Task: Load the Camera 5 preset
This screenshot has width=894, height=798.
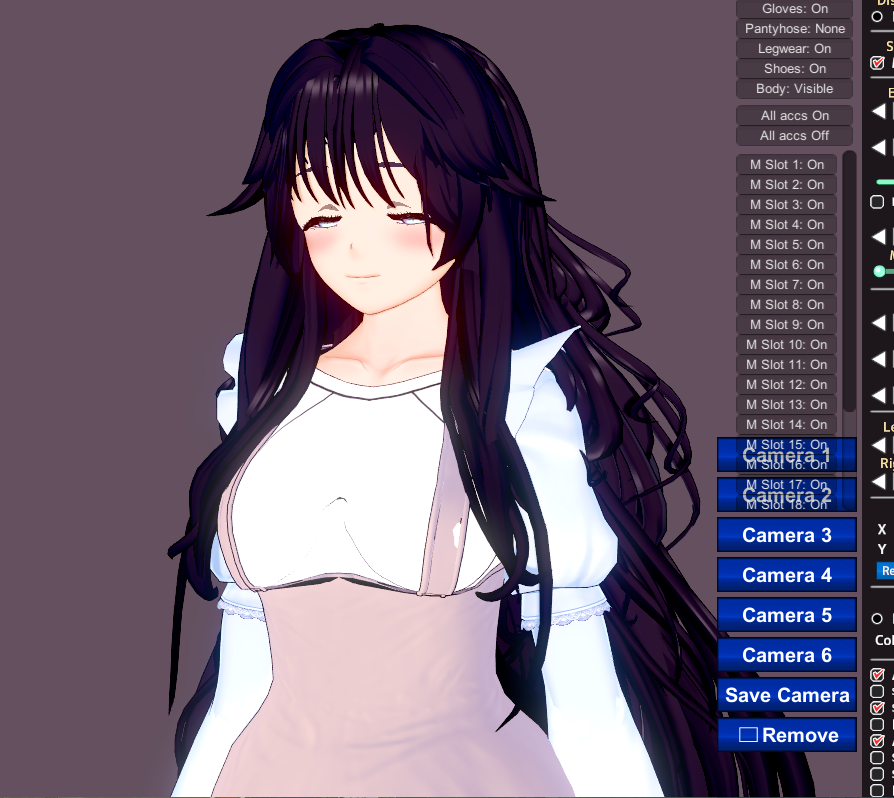Action: tap(786, 615)
